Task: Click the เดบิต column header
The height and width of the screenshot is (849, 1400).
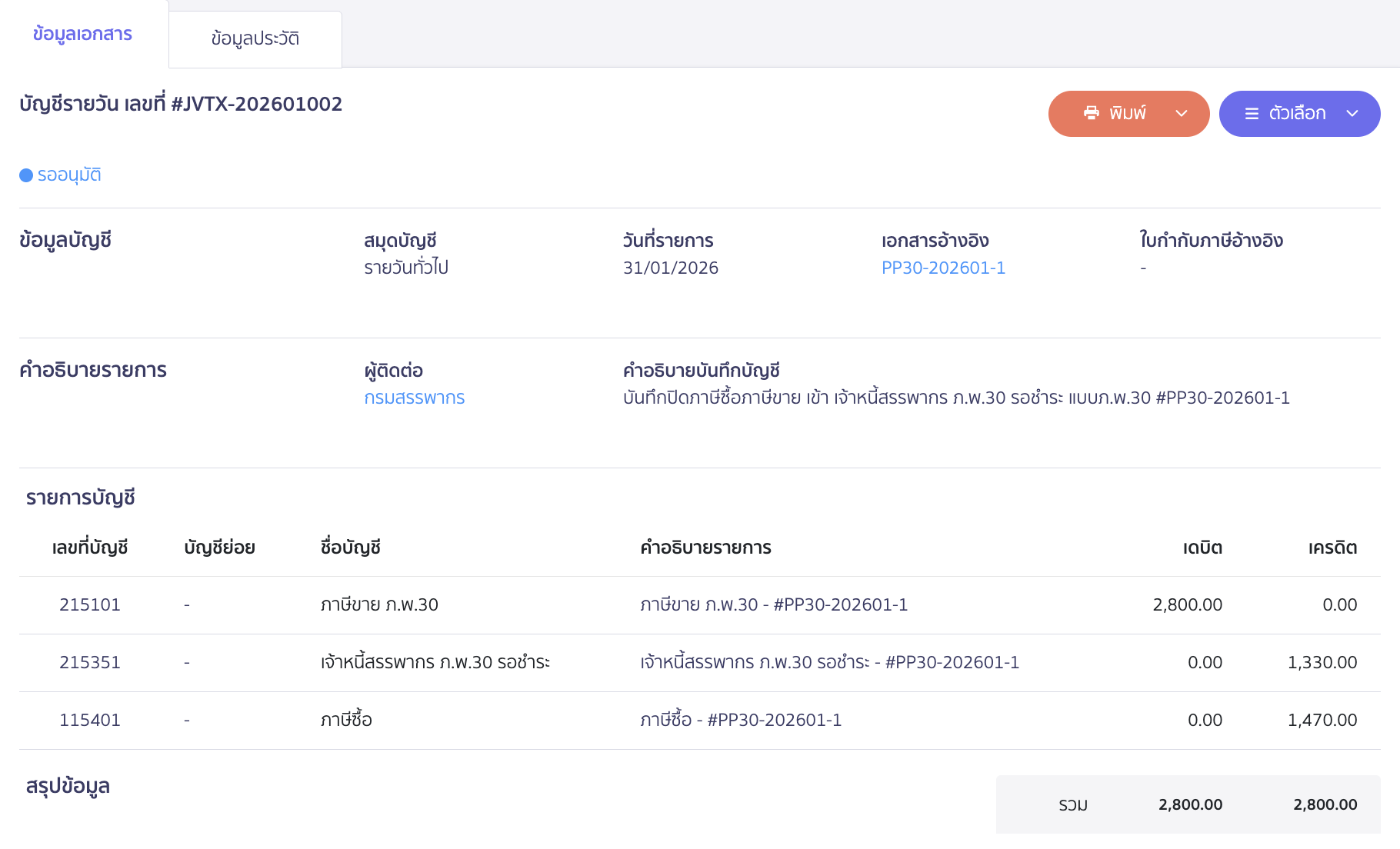Action: tap(1202, 548)
